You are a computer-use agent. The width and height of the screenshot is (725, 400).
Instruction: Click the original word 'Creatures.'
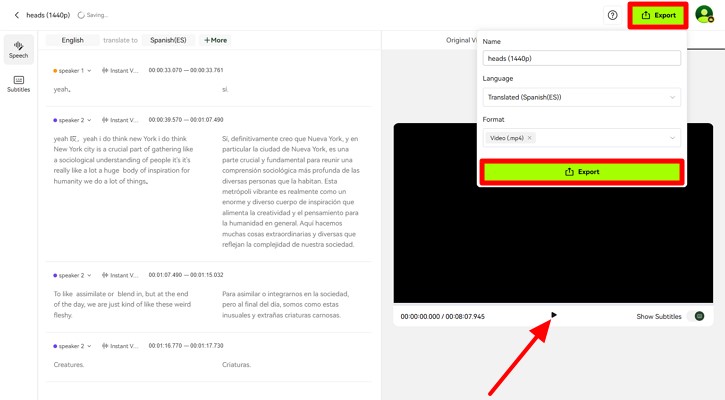69,364
